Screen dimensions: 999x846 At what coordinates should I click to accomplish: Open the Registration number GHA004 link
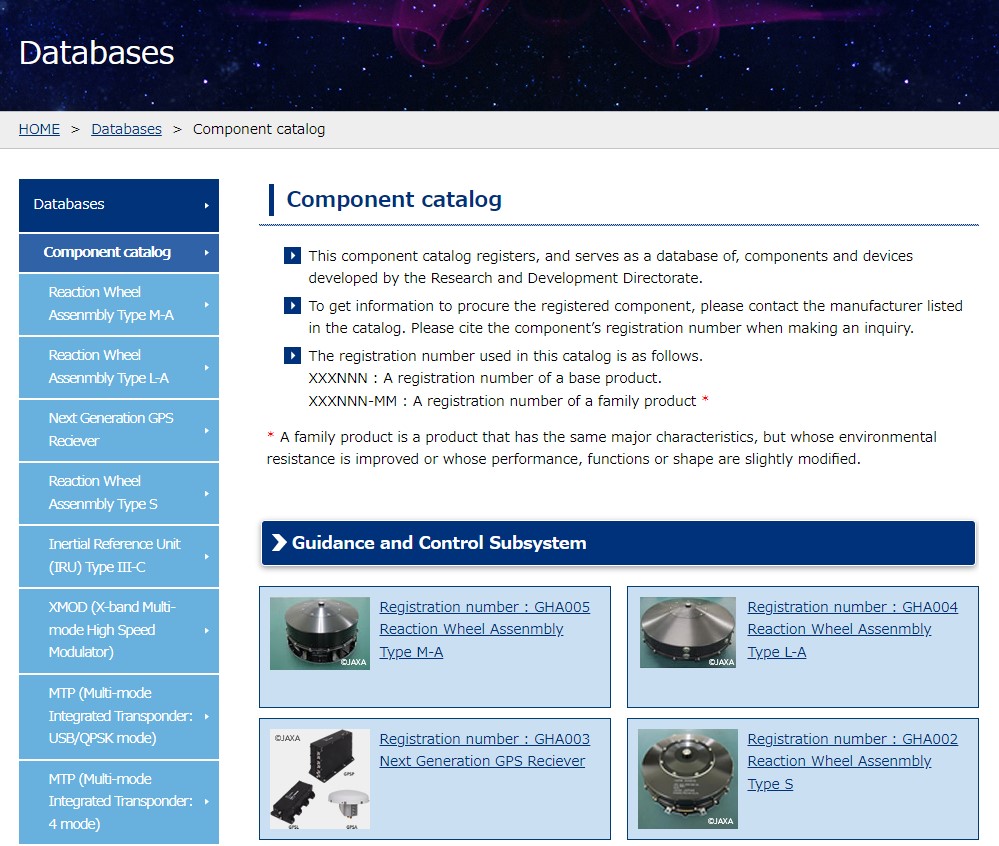pyautogui.click(x=852, y=629)
